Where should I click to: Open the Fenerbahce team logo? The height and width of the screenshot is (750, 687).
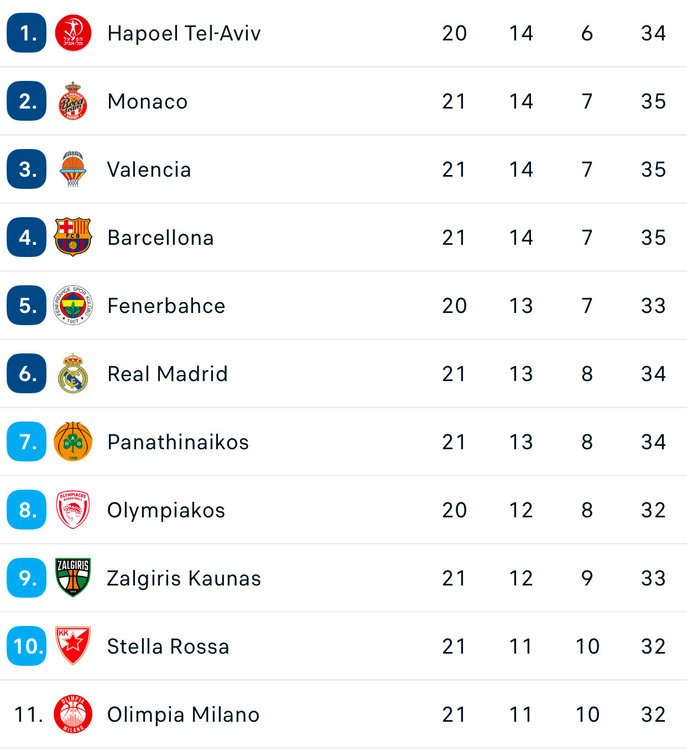73,305
